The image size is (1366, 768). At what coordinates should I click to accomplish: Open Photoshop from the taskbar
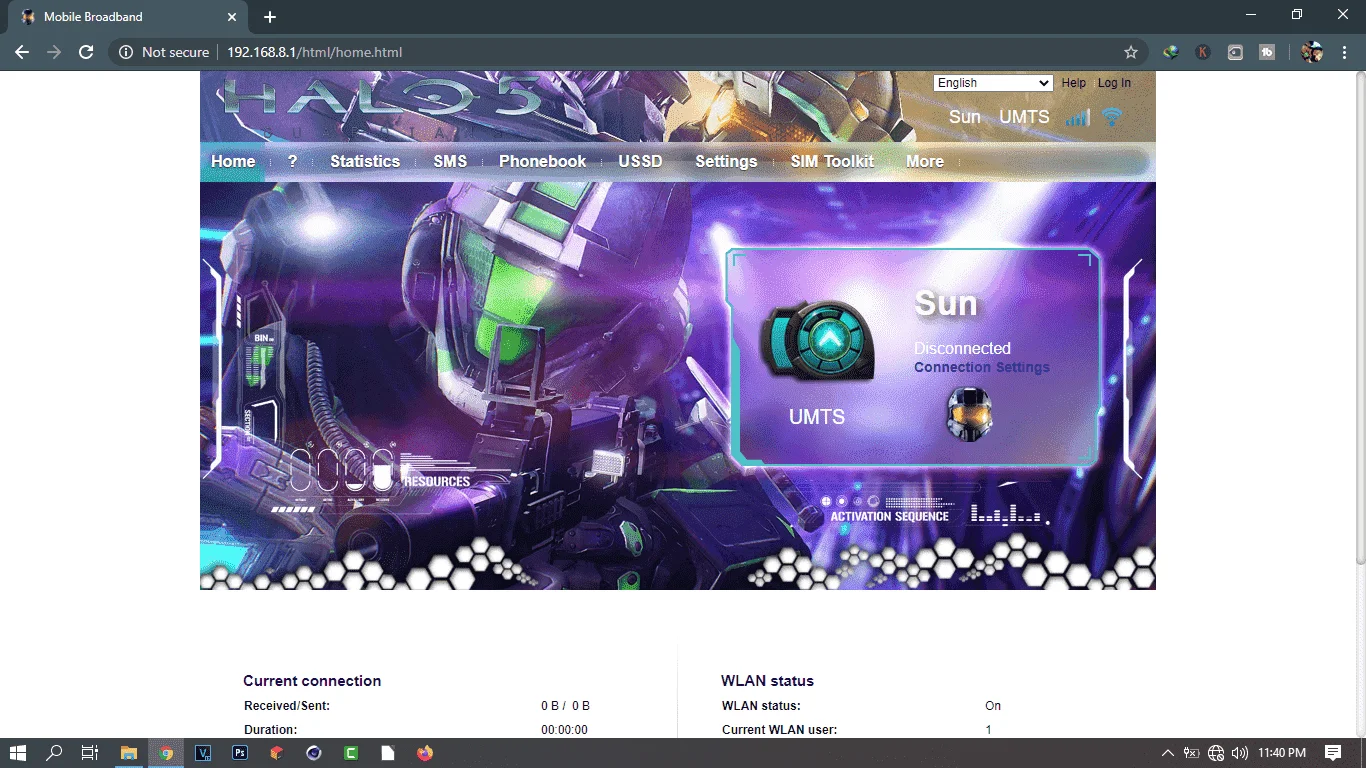click(x=240, y=753)
